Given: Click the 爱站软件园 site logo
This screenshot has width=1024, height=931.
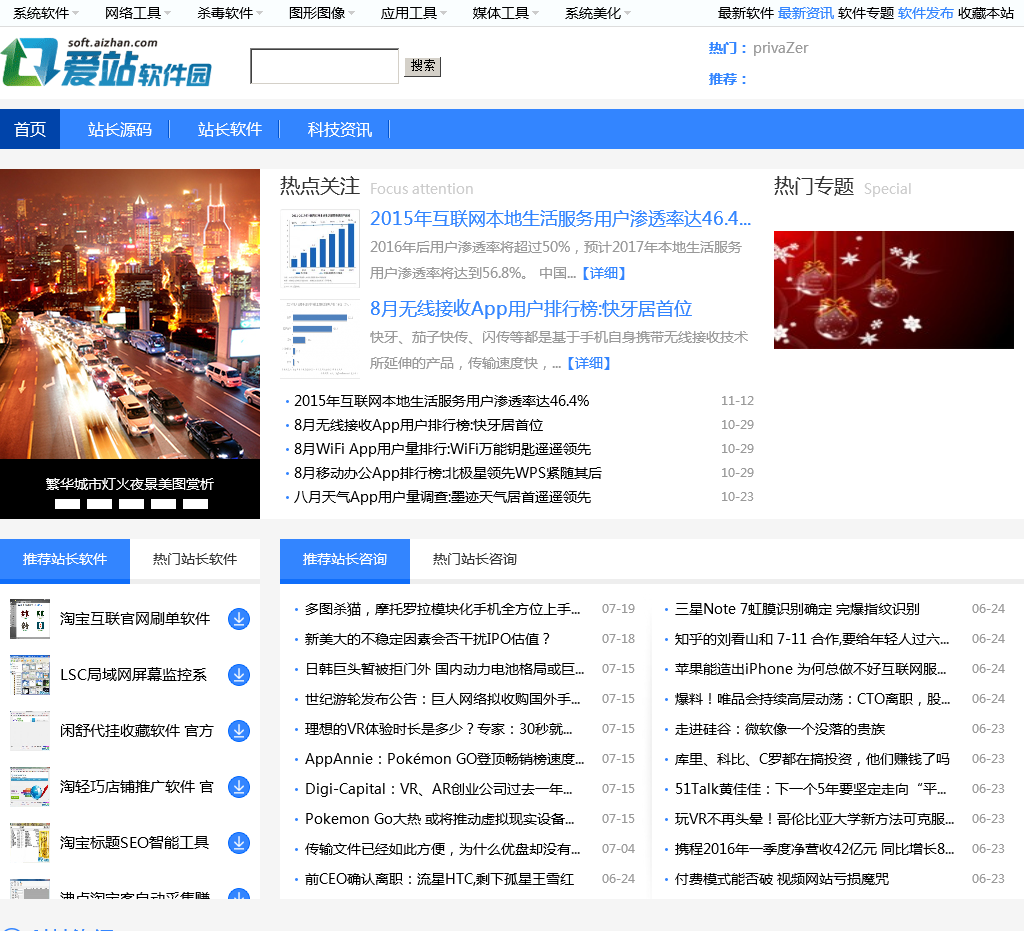Looking at the screenshot, I should 106,62.
